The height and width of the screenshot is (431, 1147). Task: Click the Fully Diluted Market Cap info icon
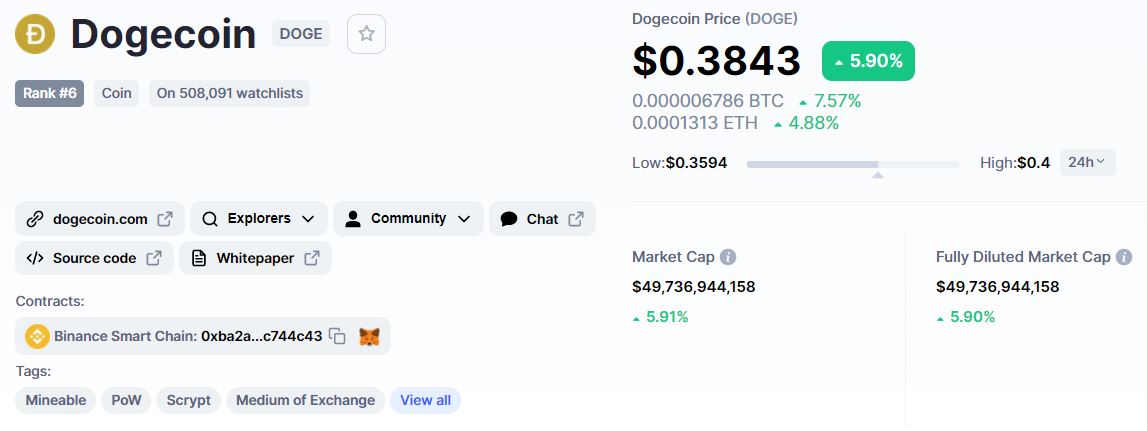coord(1124,257)
